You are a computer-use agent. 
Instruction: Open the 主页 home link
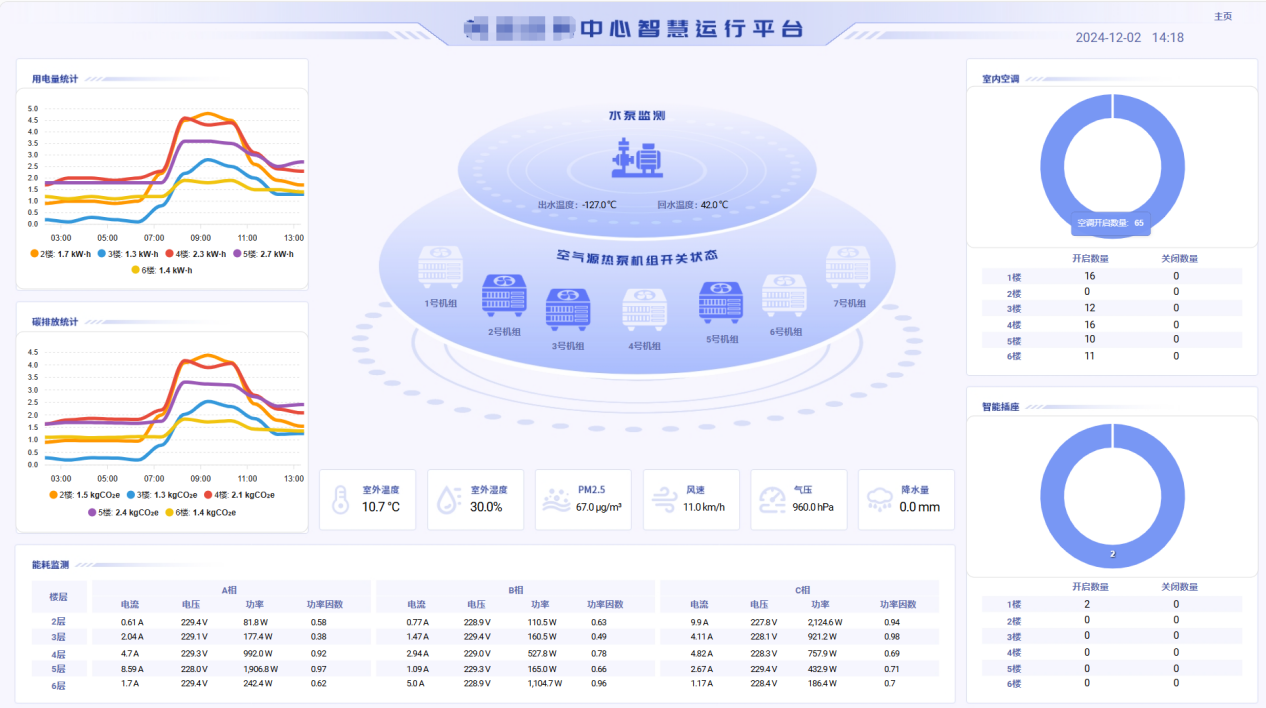(x=1222, y=16)
